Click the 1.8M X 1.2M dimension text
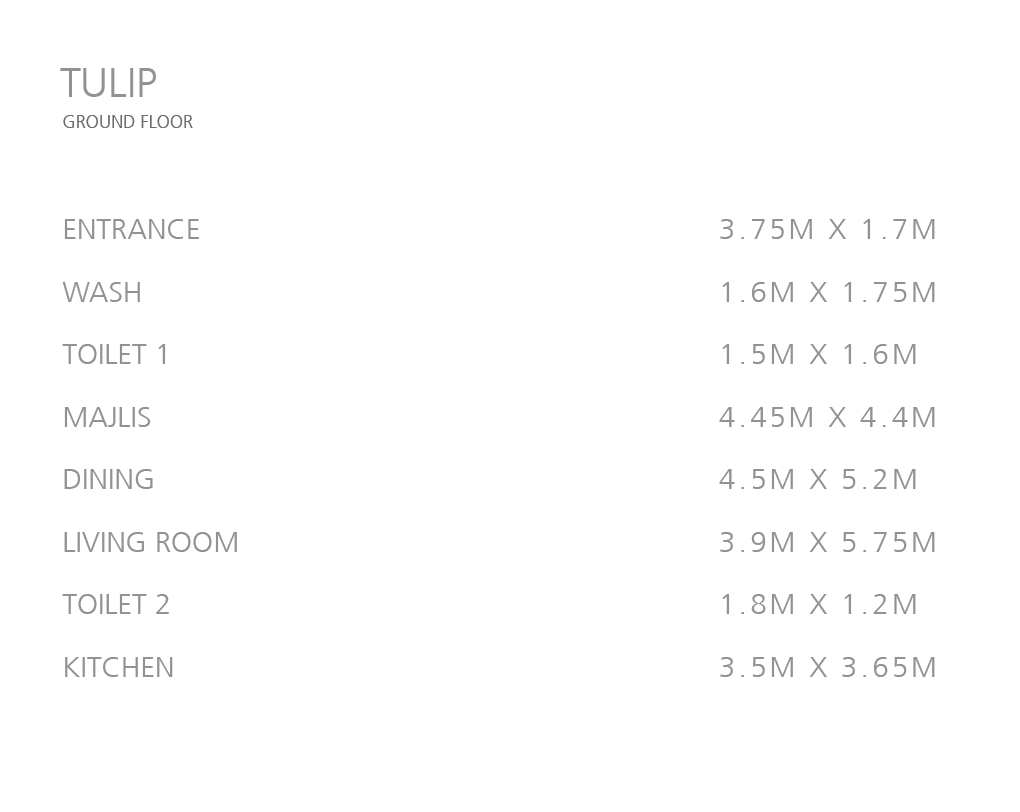This screenshot has height=812, width=1020. click(818, 605)
